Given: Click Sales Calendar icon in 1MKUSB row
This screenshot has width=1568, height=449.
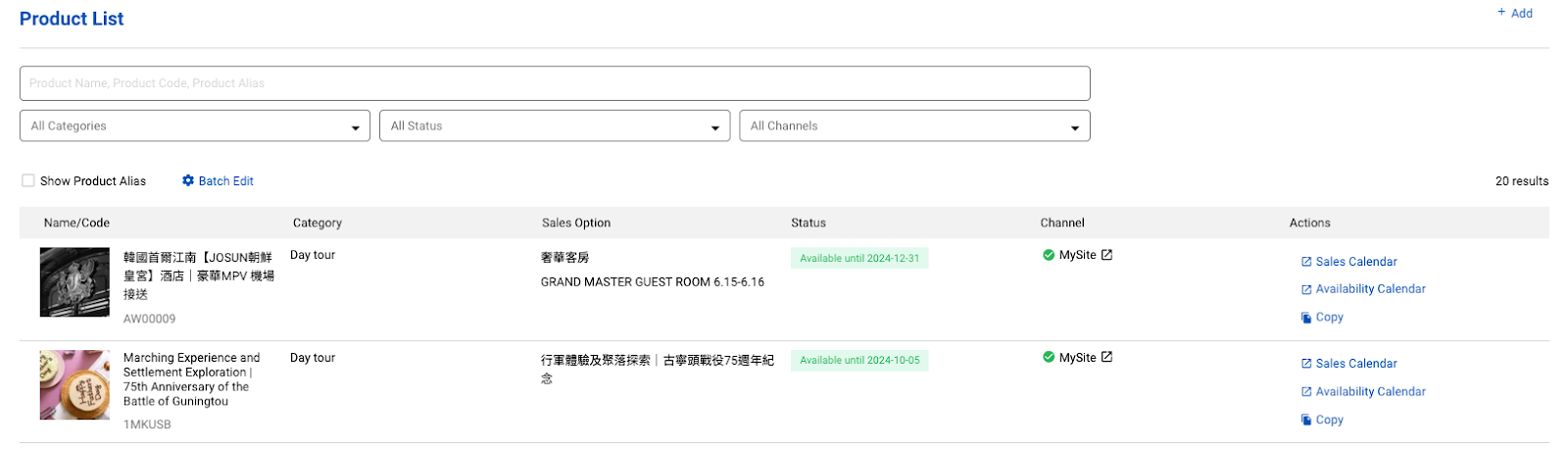Looking at the screenshot, I should coord(1306,364).
